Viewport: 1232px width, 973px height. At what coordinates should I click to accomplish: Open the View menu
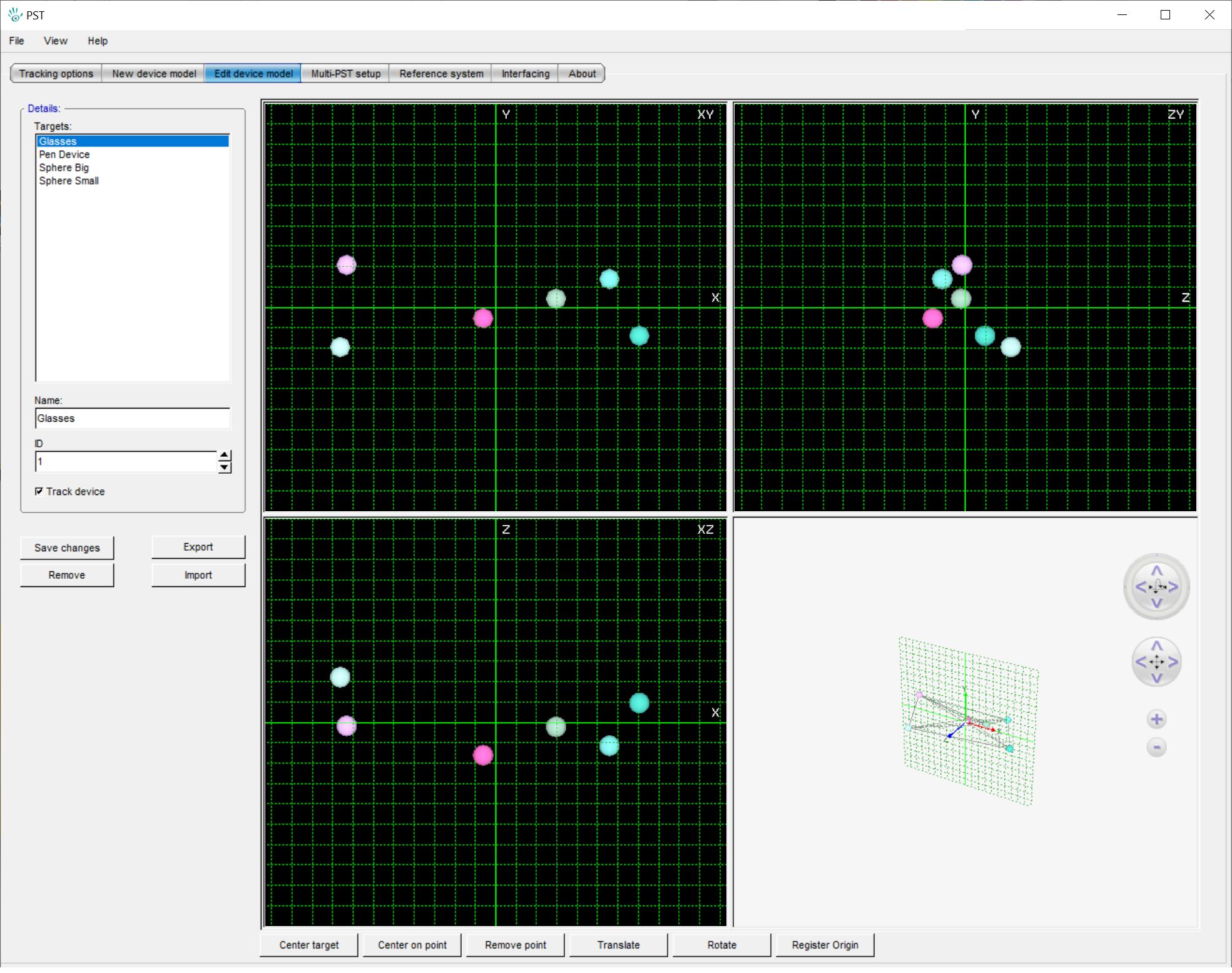pyautogui.click(x=55, y=41)
